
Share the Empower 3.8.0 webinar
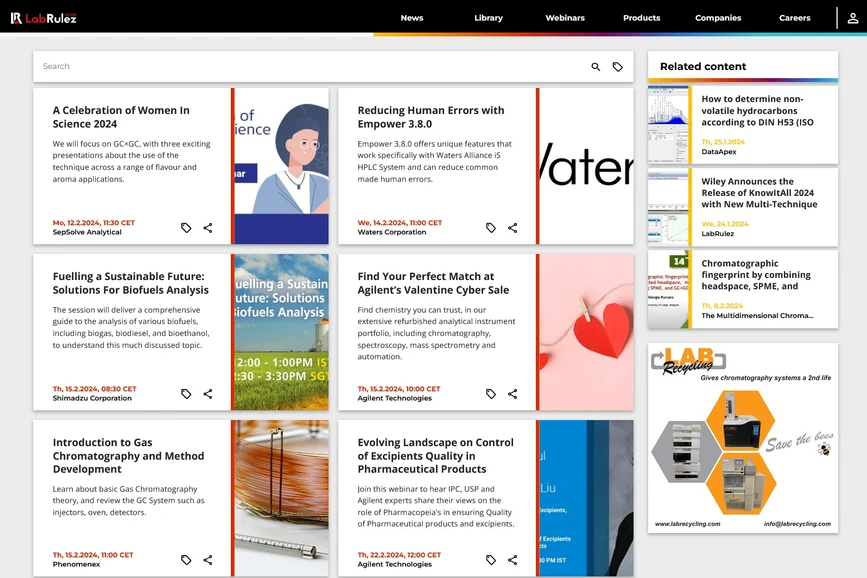coord(513,228)
